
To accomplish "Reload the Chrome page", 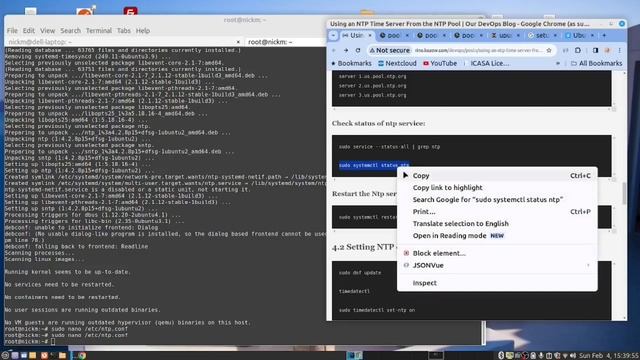I will coord(358,50).
